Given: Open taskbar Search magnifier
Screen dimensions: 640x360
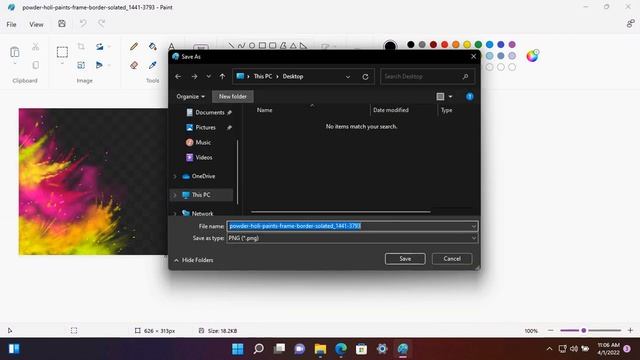Looking at the screenshot, I should coord(258,349).
